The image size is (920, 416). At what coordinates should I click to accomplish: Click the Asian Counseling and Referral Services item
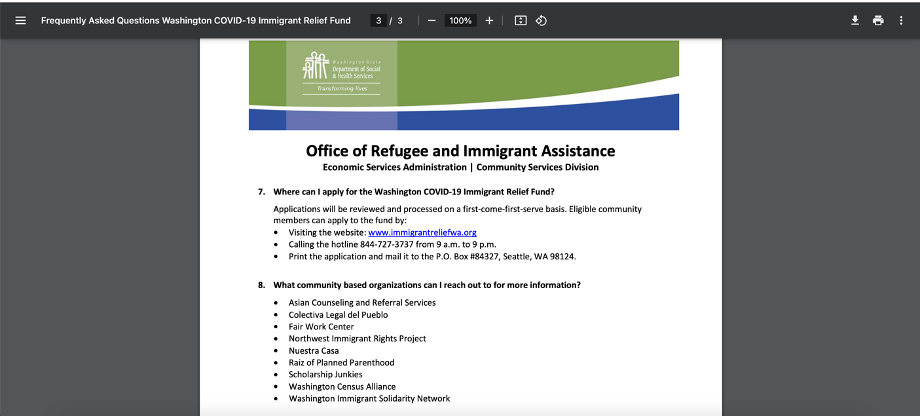pyautogui.click(x=362, y=302)
